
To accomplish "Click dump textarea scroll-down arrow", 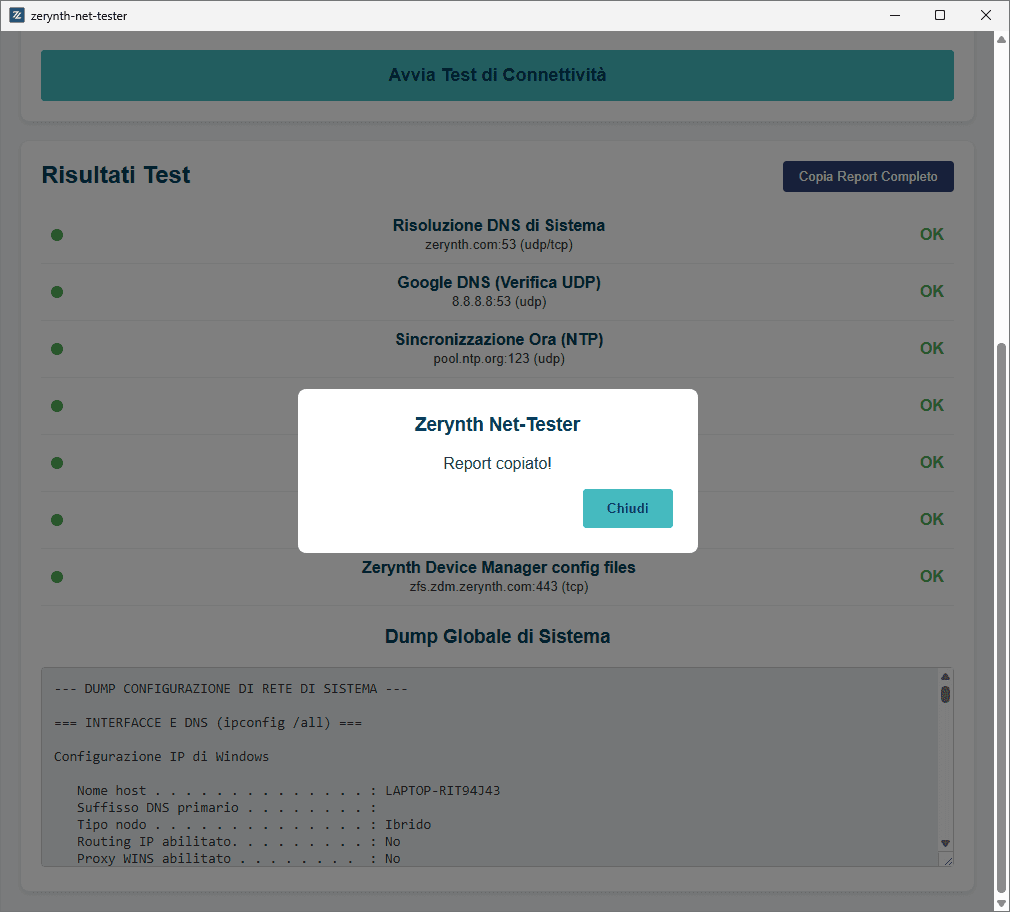I will point(945,843).
